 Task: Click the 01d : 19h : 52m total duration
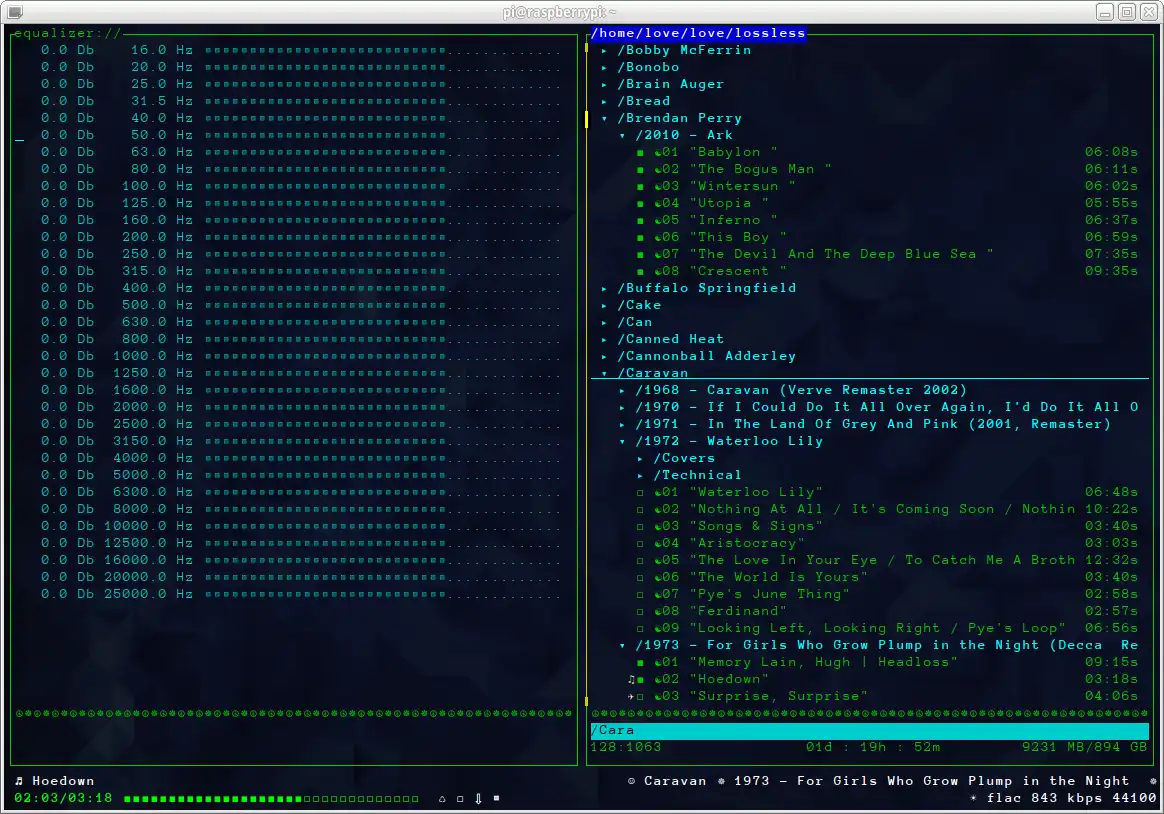(874, 747)
